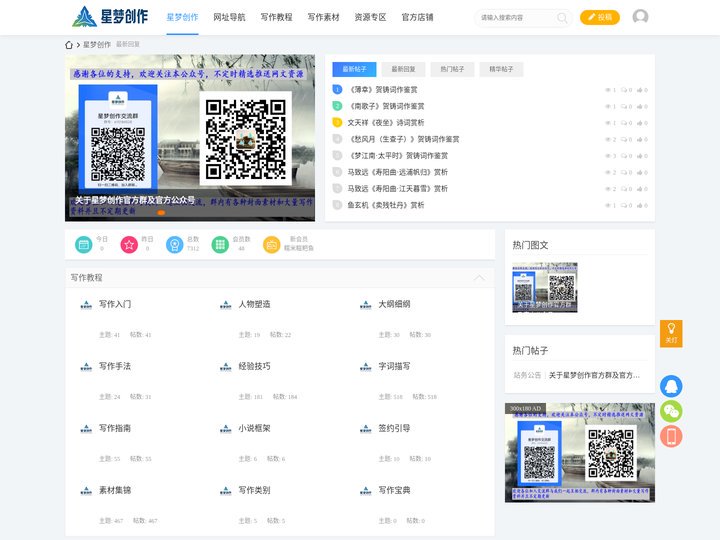Open post 《南歌子》贺铸词作鉴赏

click(386, 106)
